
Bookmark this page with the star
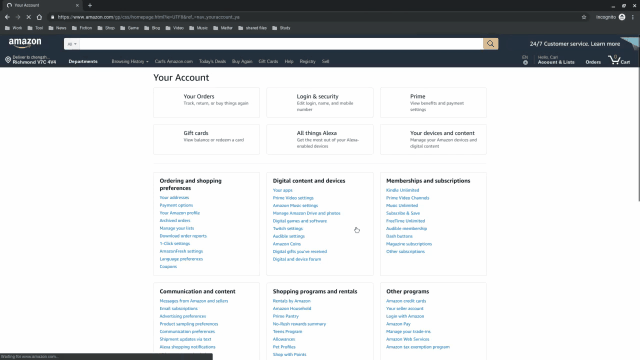point(584,17)
